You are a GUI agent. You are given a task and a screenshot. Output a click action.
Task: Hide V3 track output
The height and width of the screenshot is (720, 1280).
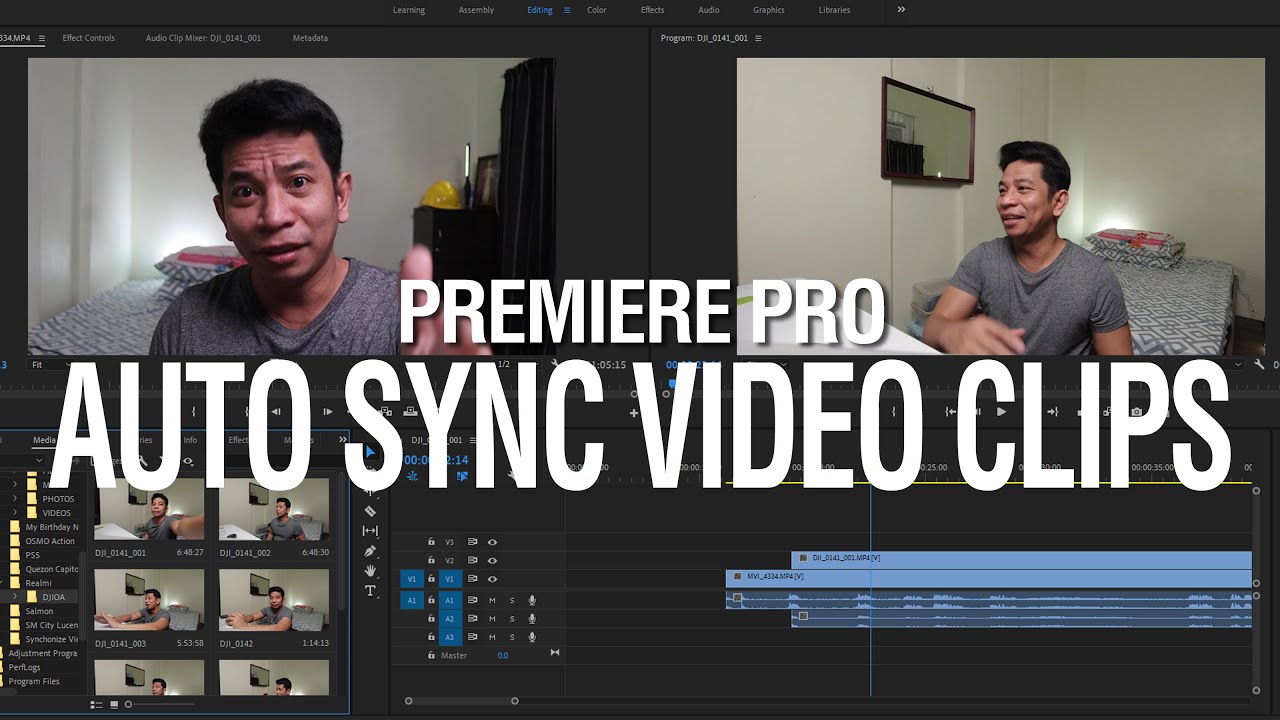tap(492, 542)
